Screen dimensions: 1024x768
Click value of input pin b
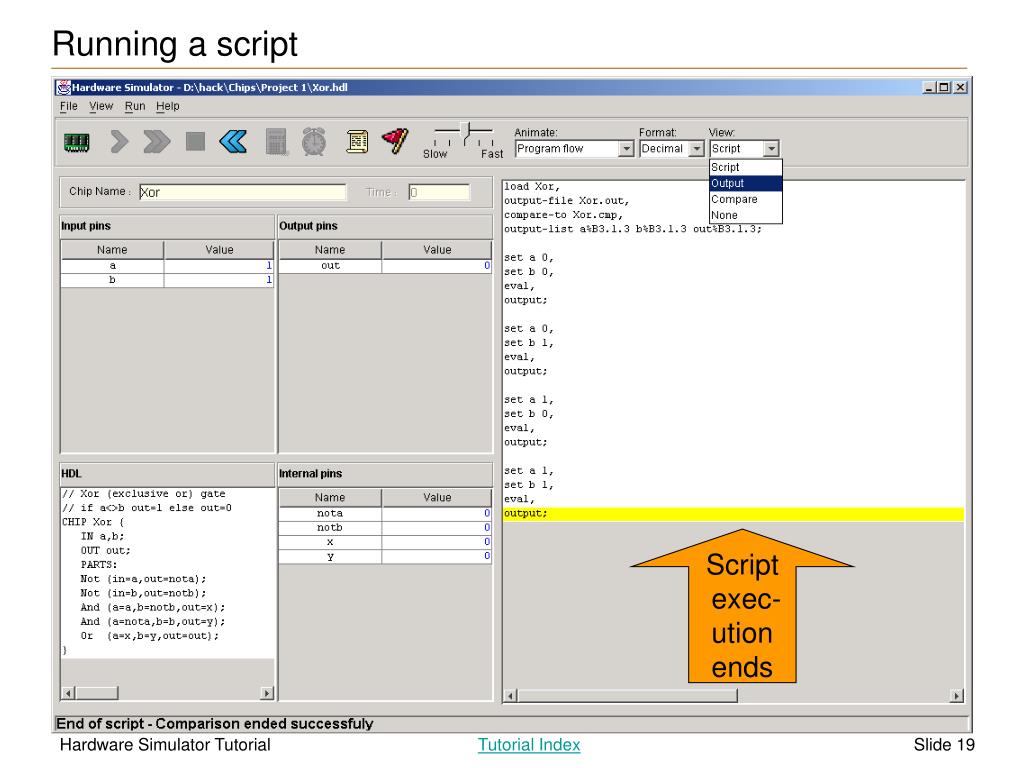219,280
